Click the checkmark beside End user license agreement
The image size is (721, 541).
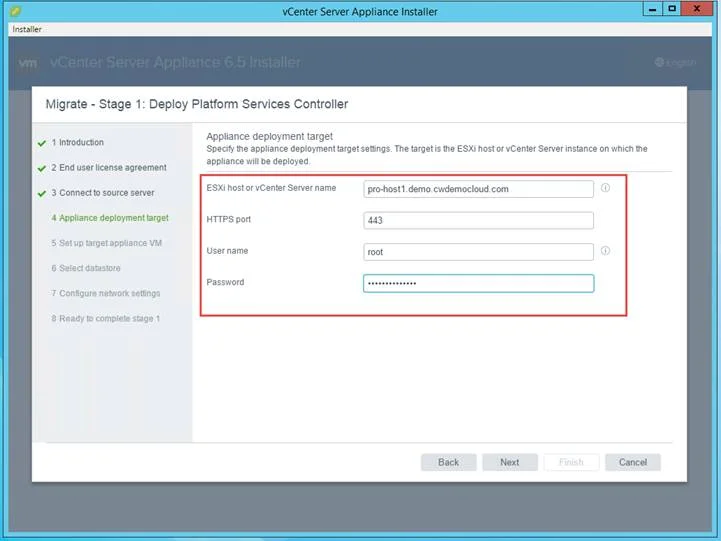click(42, 168)
